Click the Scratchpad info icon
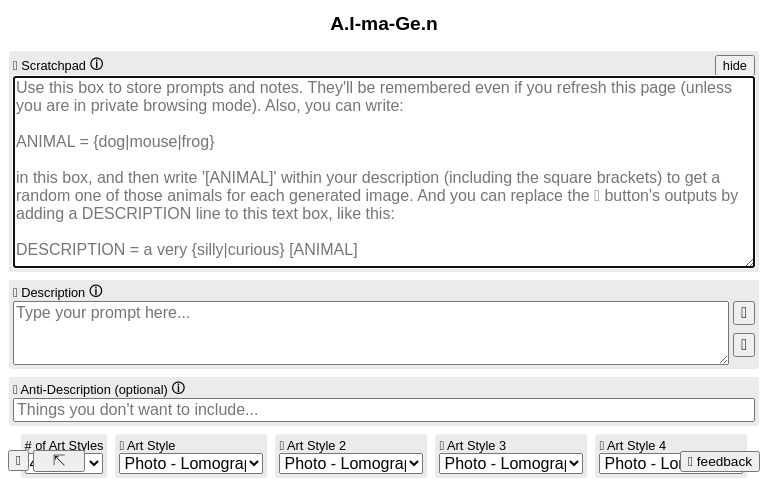The height and width of the screenshot is (480, 768). coord(97,64)
